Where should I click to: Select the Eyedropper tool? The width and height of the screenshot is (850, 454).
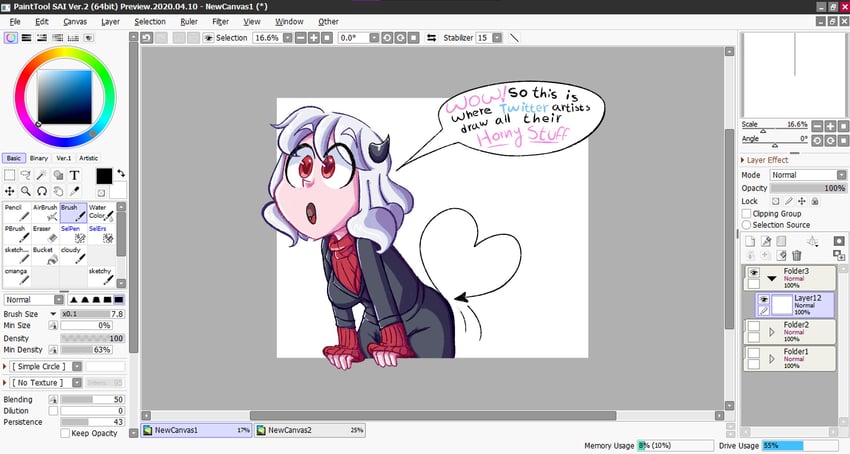point(74,191)
